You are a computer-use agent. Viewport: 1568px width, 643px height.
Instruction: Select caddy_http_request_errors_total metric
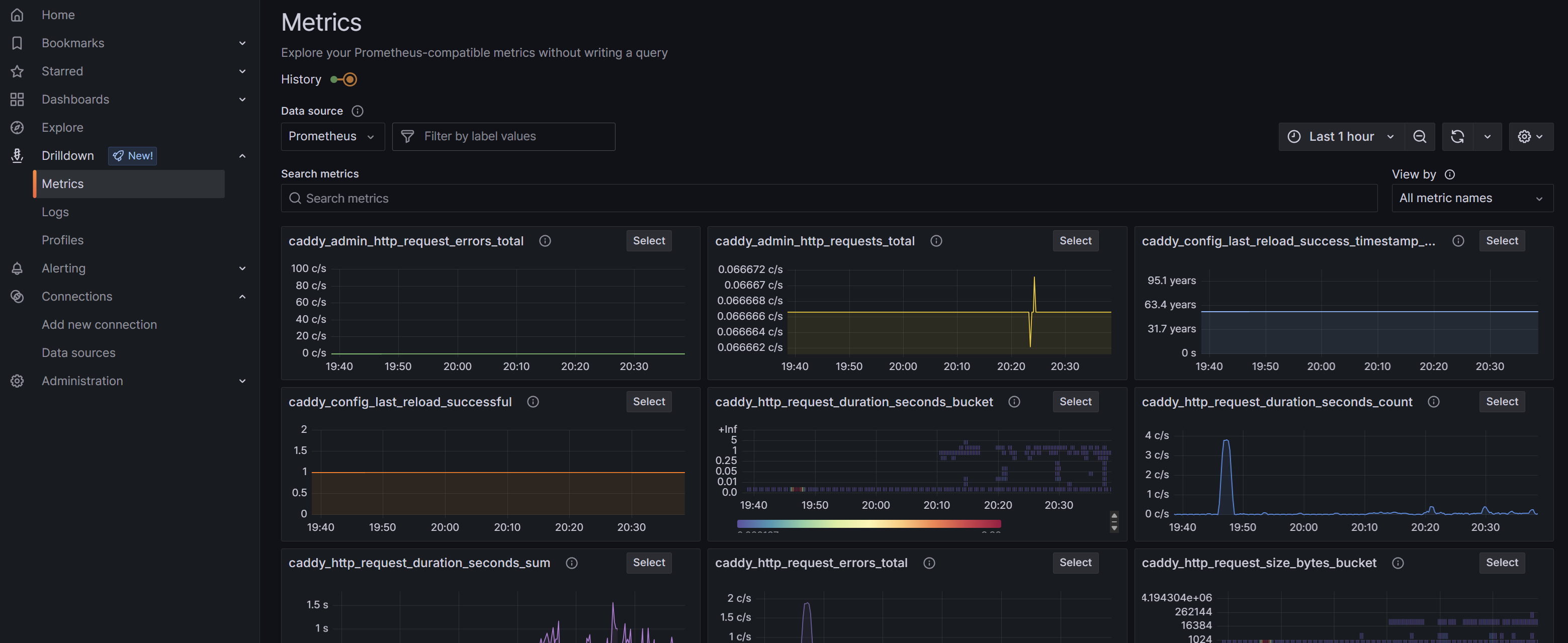(1075, 563)
